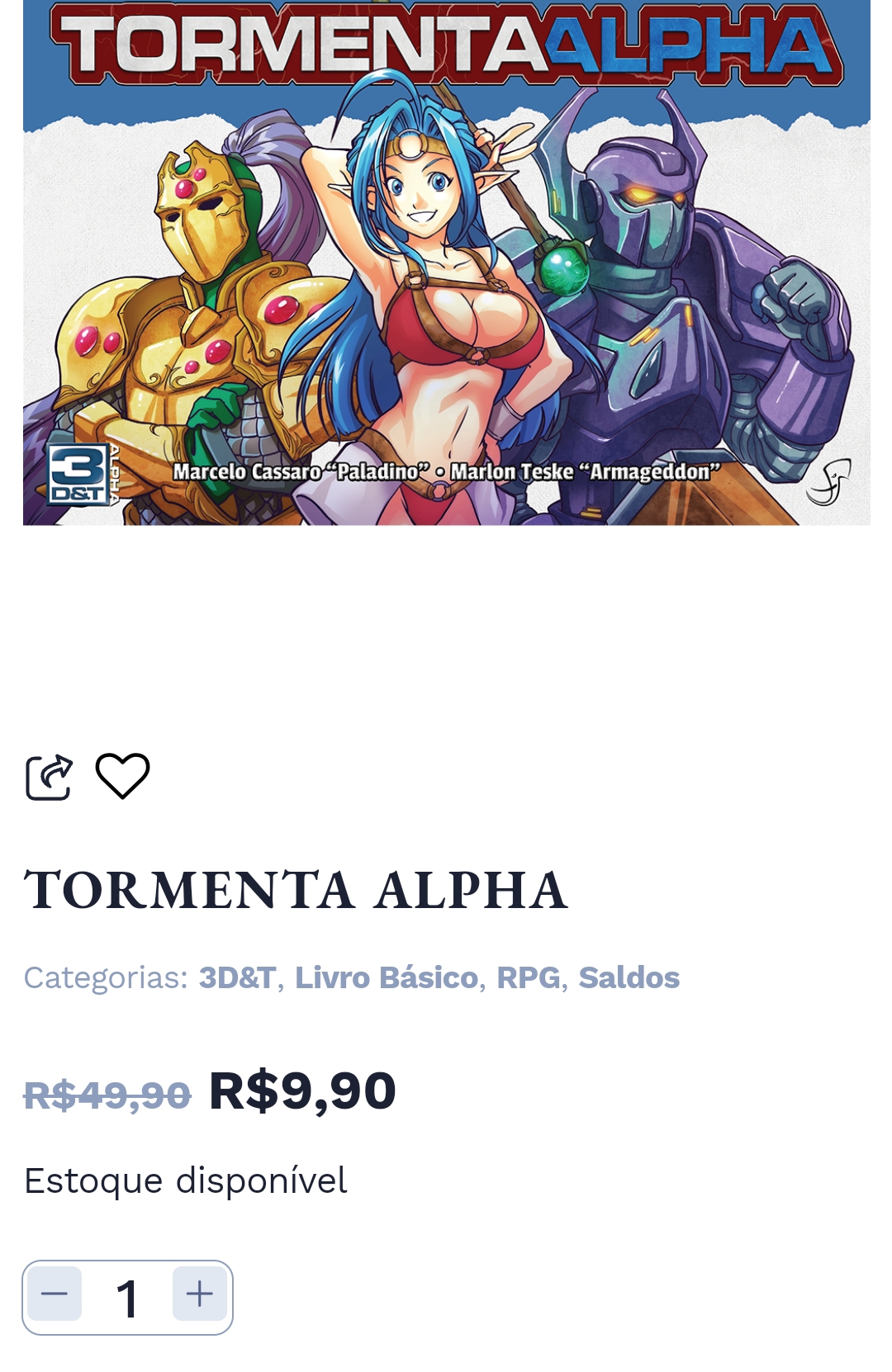The image size is (892, 1372).
Task: Click the R$9,90 sale price
Action: pos(302,1091)
